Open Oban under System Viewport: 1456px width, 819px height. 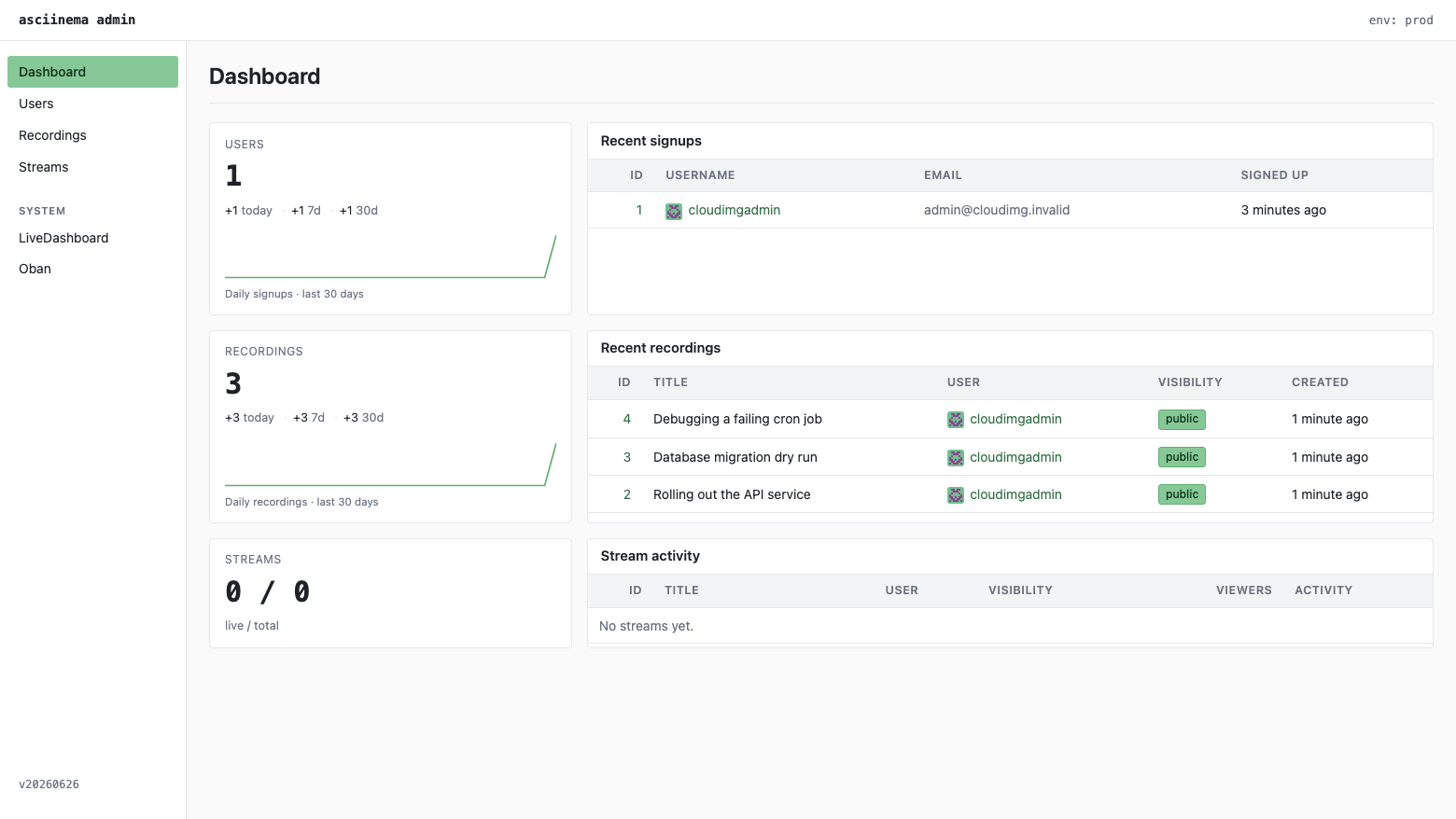pos(92,269)
